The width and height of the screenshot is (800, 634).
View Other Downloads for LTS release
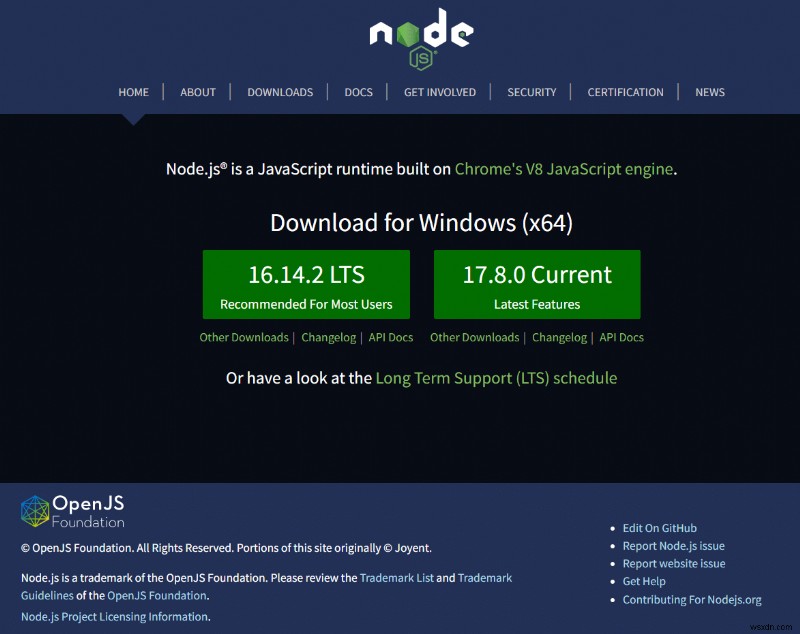244,338
